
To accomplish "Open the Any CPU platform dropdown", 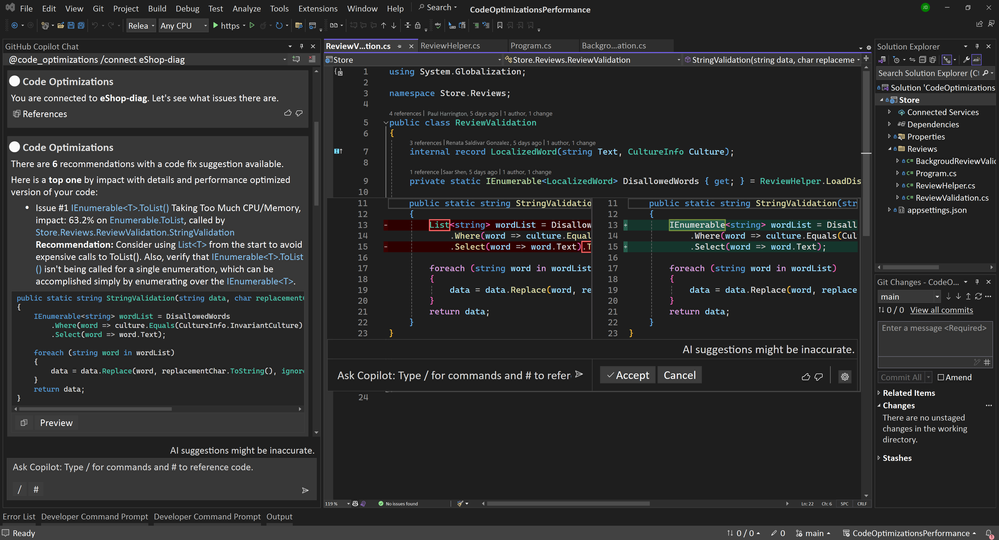I will 183,25.
